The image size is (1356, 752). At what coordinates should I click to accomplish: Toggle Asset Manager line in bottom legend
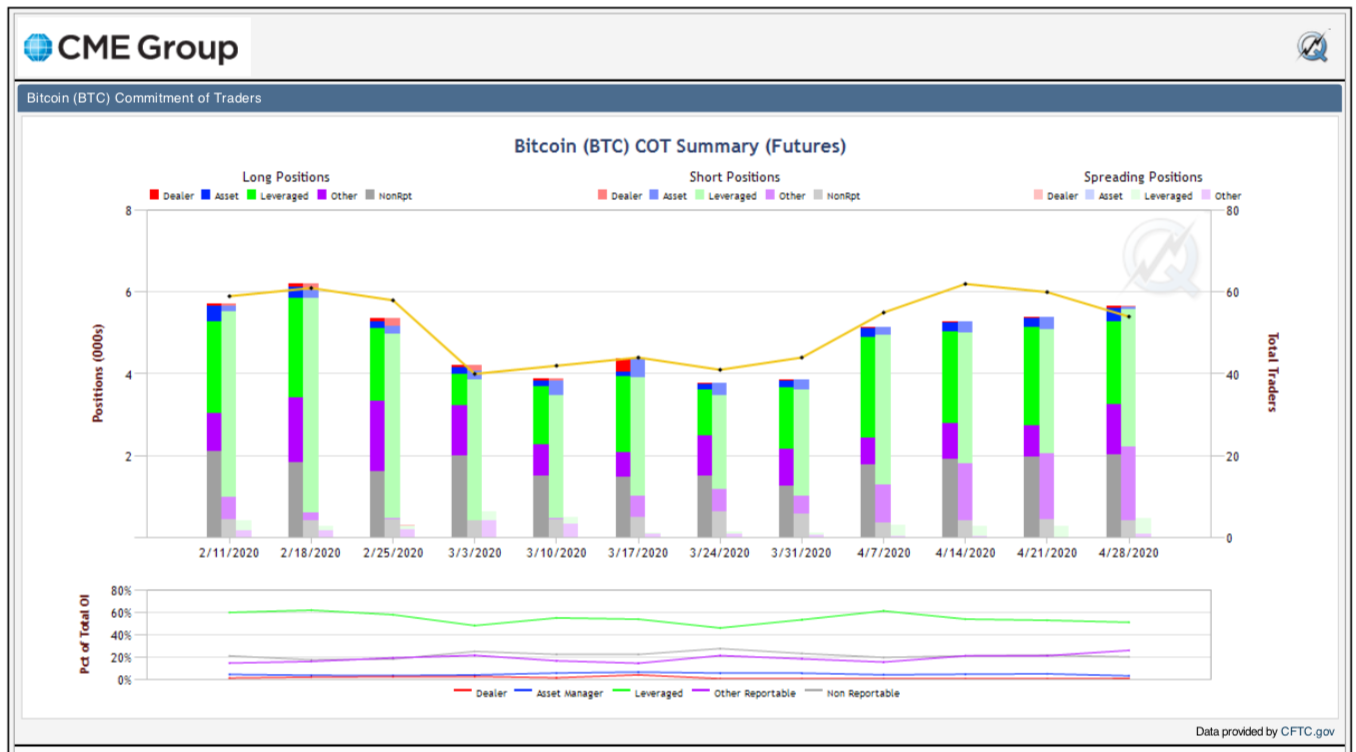pos(558,693)
